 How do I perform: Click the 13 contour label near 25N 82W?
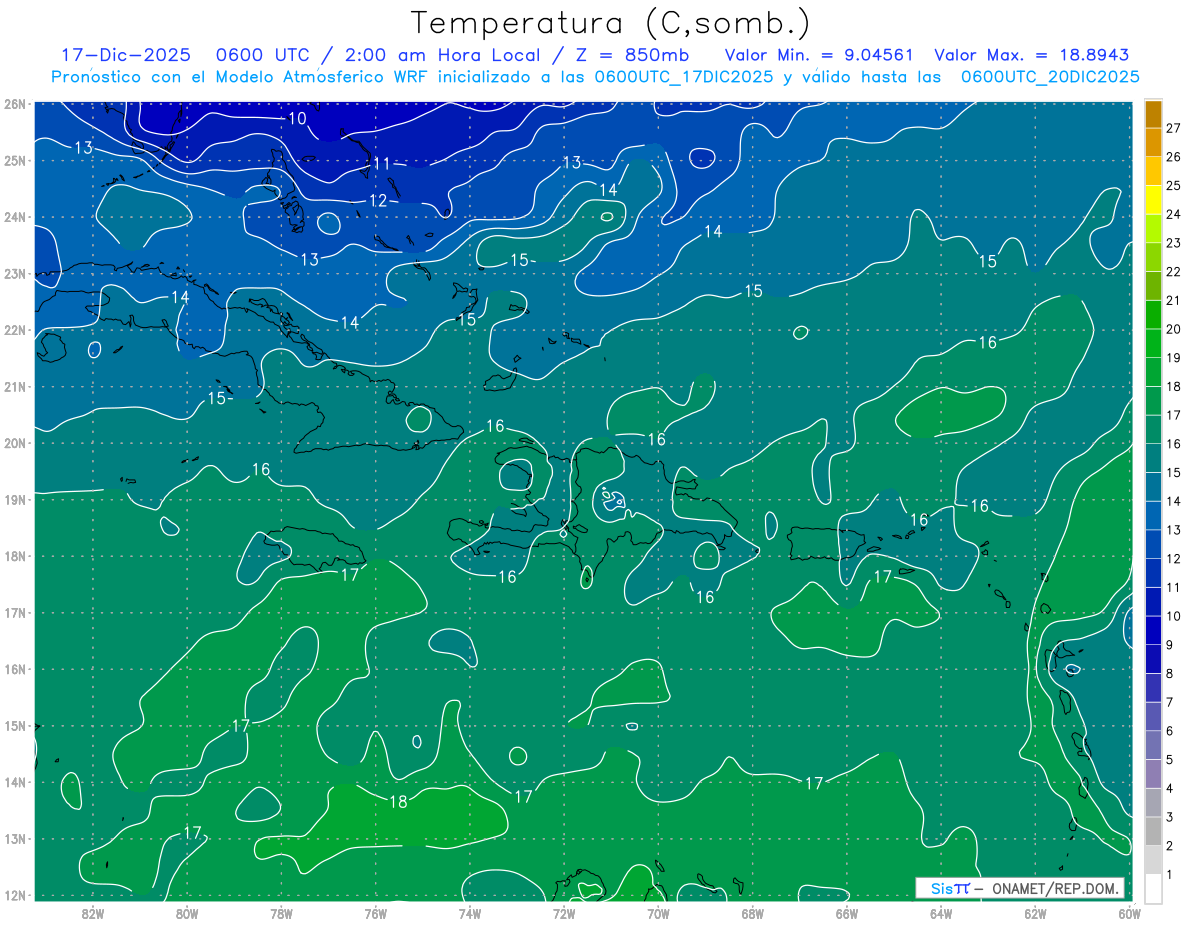click(x=84, y=147)
